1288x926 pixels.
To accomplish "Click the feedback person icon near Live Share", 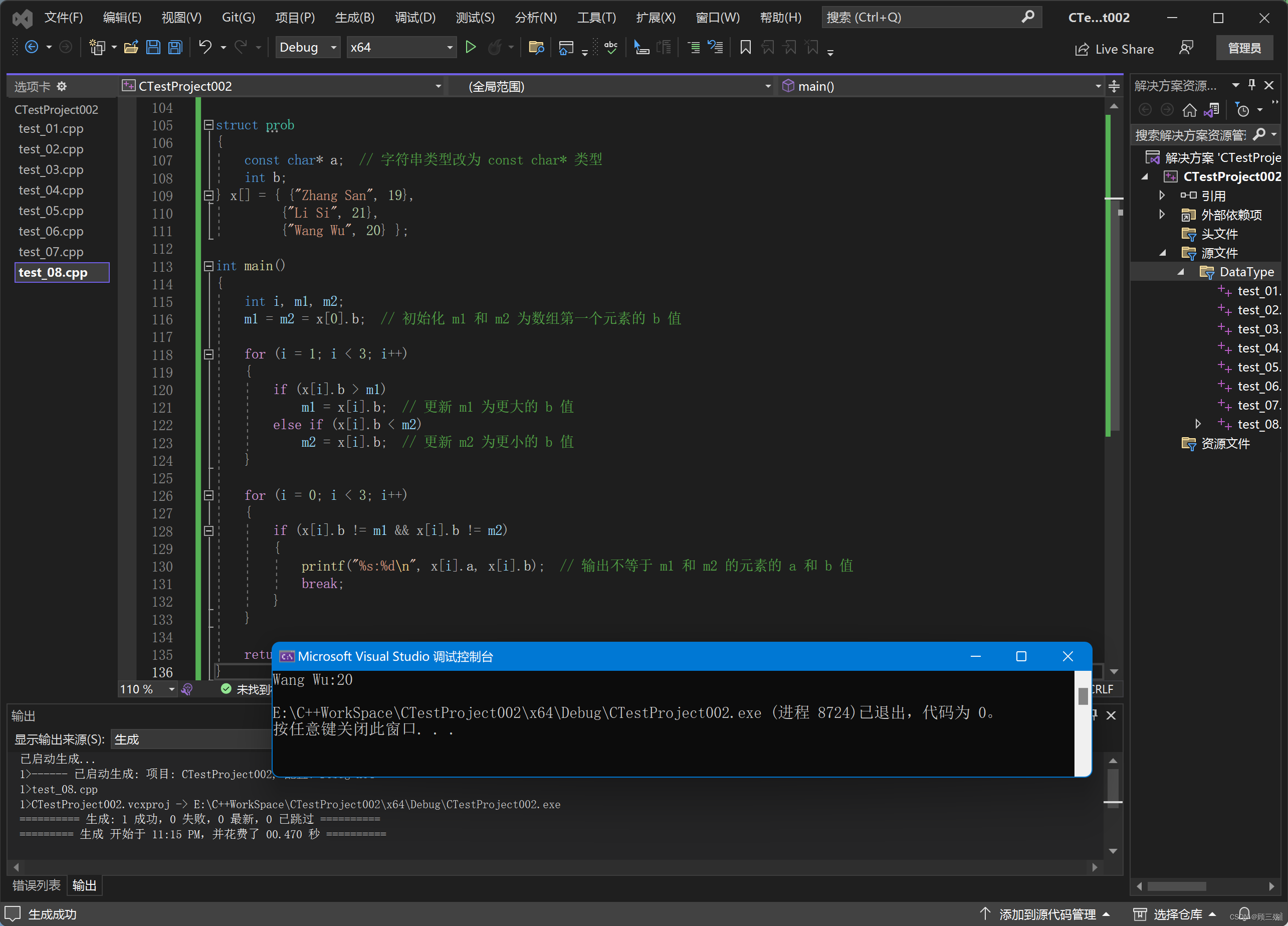I will coord(1186,48).
